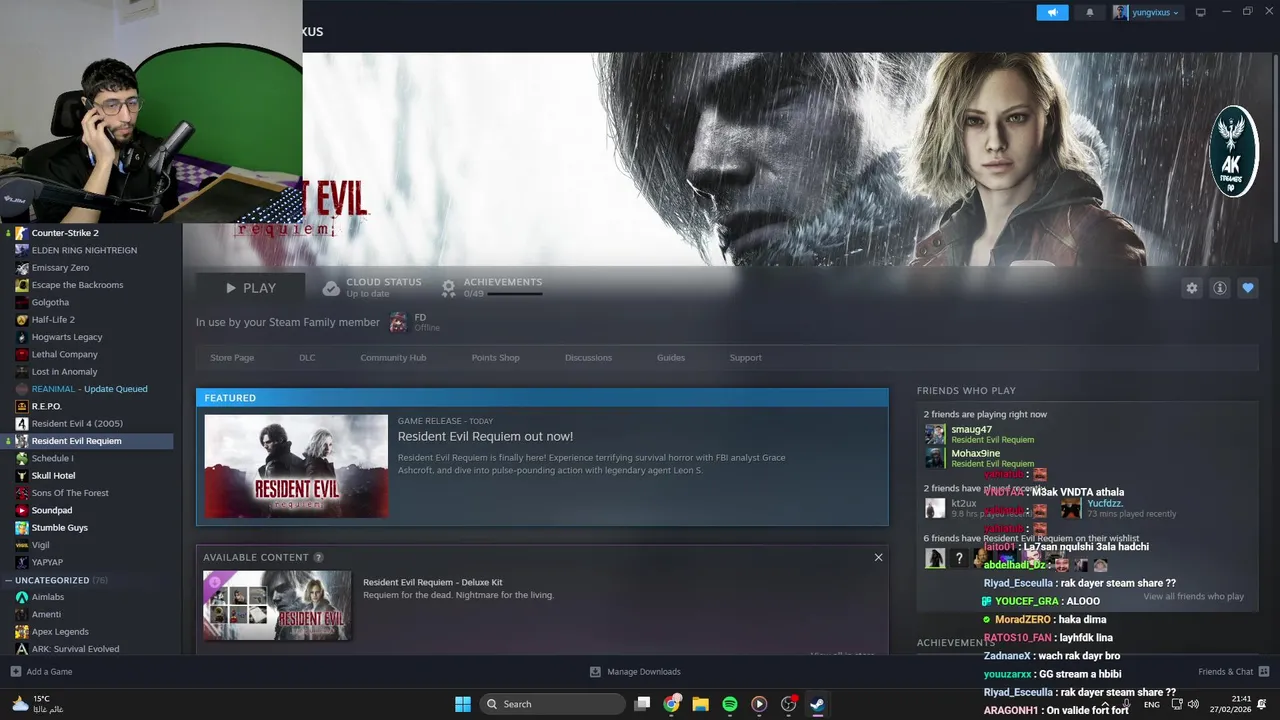Screen dimensions: 1280x720
Task: Open Manage Downloads
Action: tap(635, 672)
